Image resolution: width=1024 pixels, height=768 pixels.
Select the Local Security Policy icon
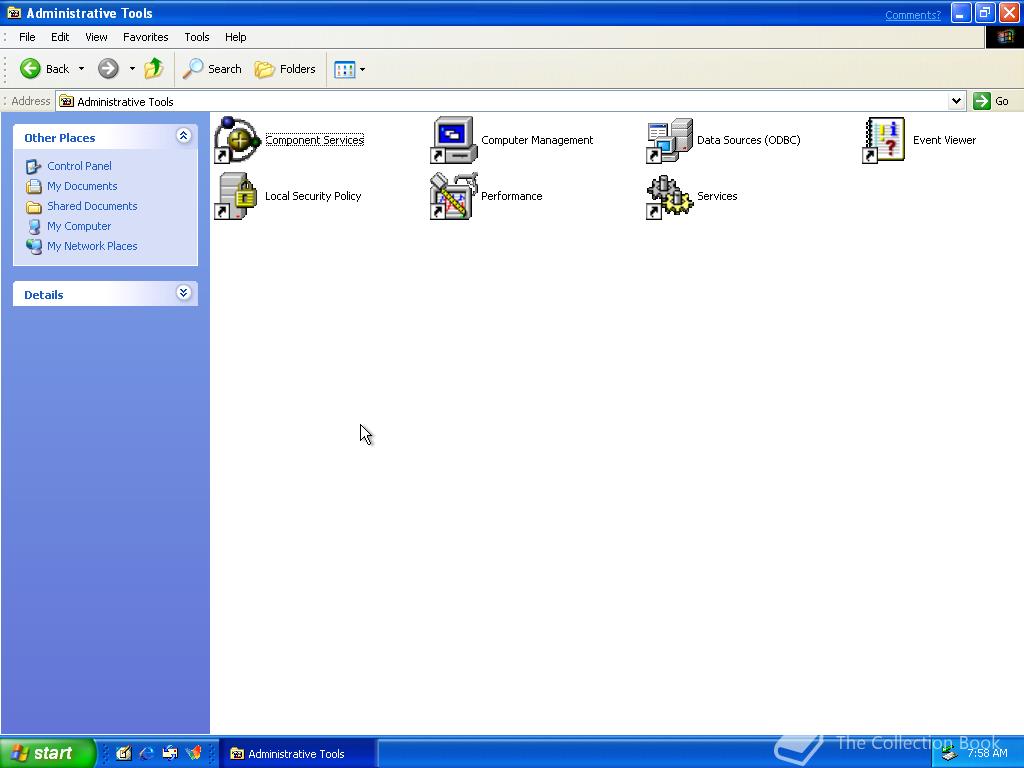236,196
